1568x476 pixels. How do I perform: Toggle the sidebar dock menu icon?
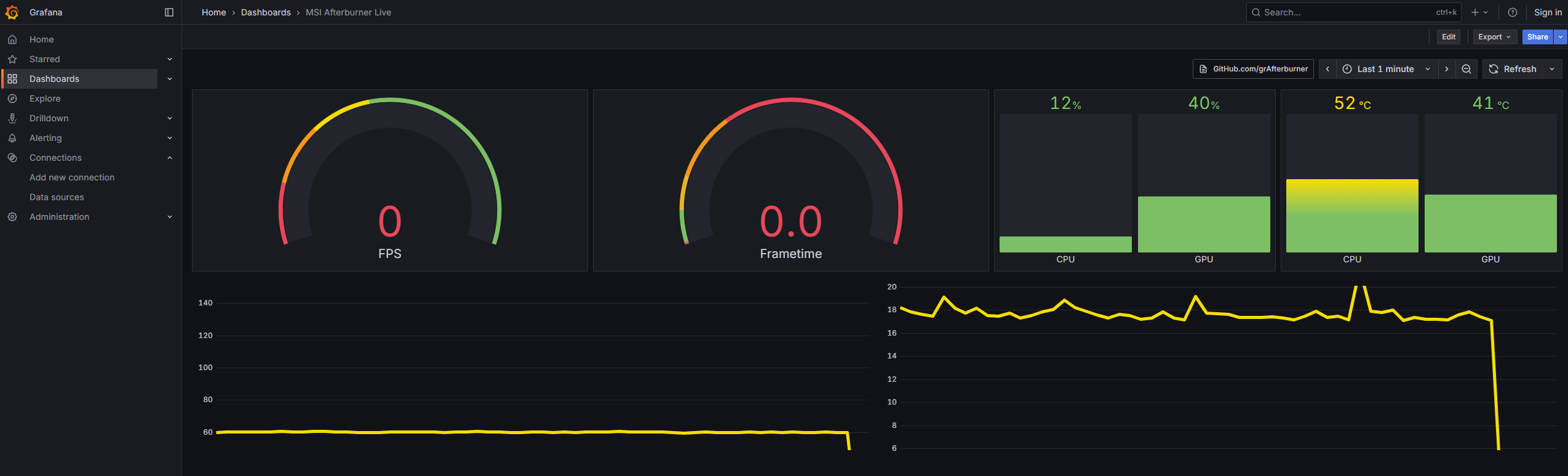click(169, 12)
